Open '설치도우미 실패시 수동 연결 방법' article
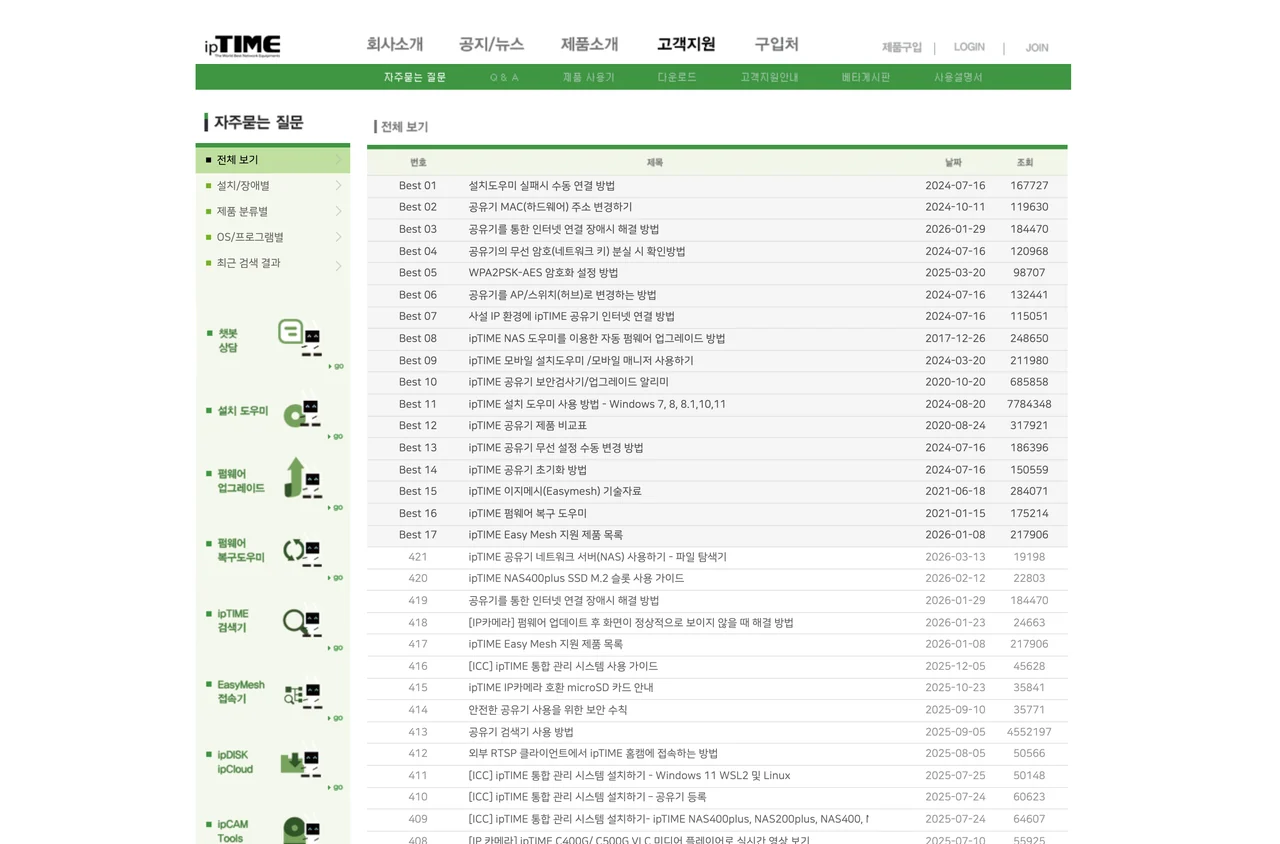 point(542,186)
